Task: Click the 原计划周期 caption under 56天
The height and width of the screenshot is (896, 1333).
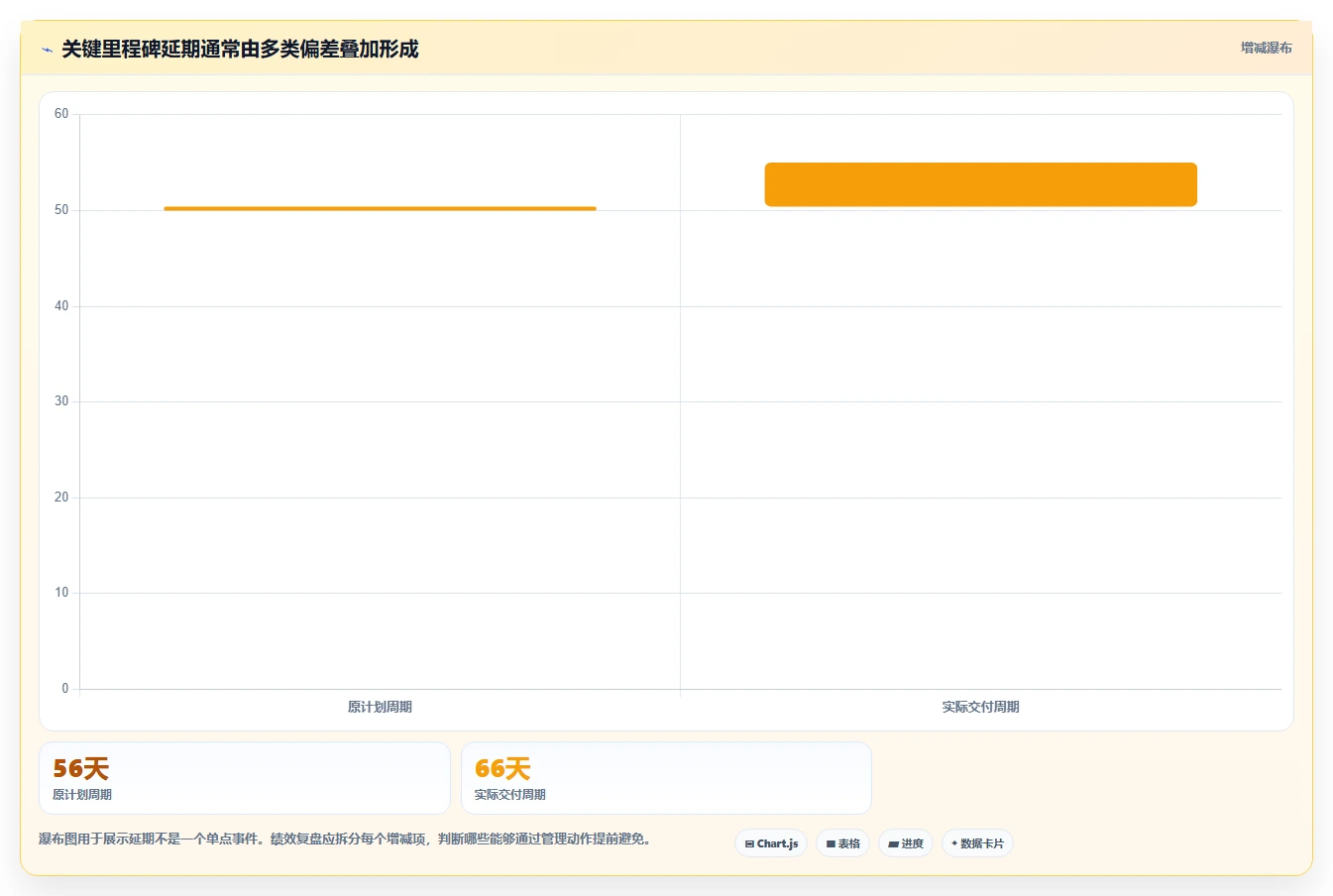Action: pyautogui.click(x=82, y=795)
